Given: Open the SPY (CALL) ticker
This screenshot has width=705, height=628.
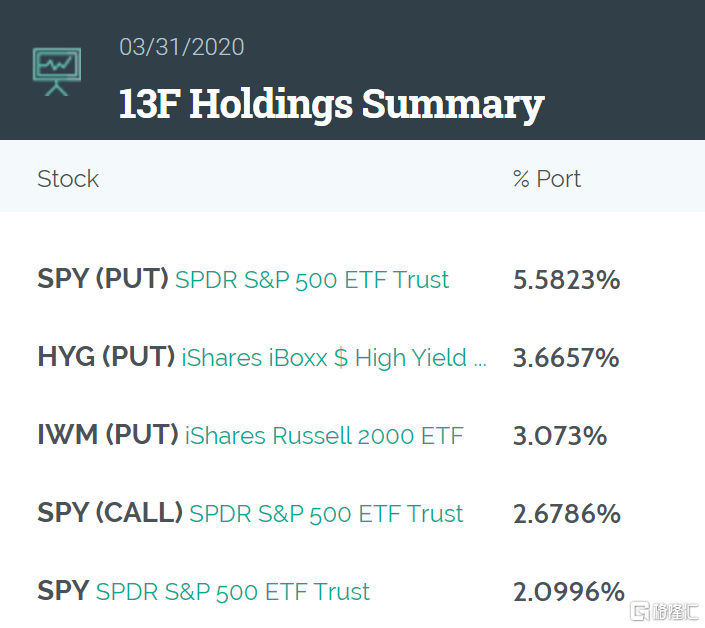Looking at the screenshot, I should (x=110, y=513).
